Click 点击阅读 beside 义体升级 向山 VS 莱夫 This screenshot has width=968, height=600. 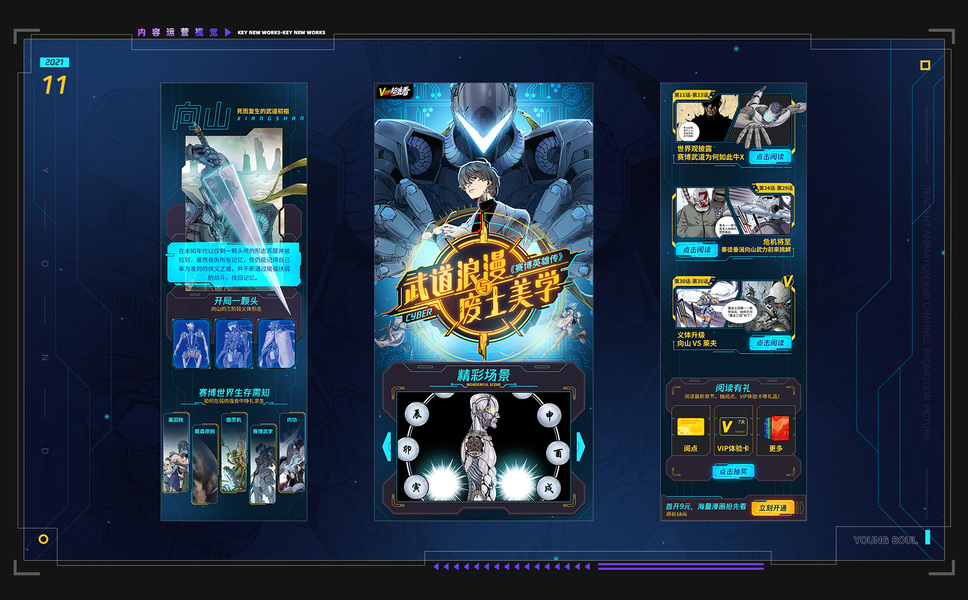(770, 343)
